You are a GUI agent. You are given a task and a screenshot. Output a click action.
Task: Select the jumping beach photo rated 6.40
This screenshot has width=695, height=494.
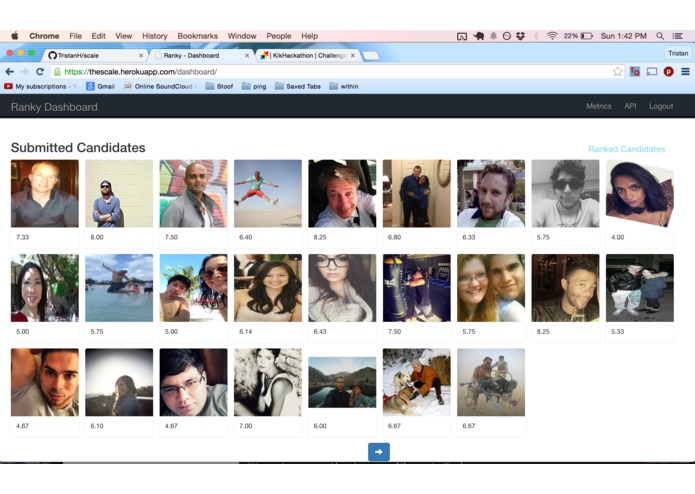[268, 194]
